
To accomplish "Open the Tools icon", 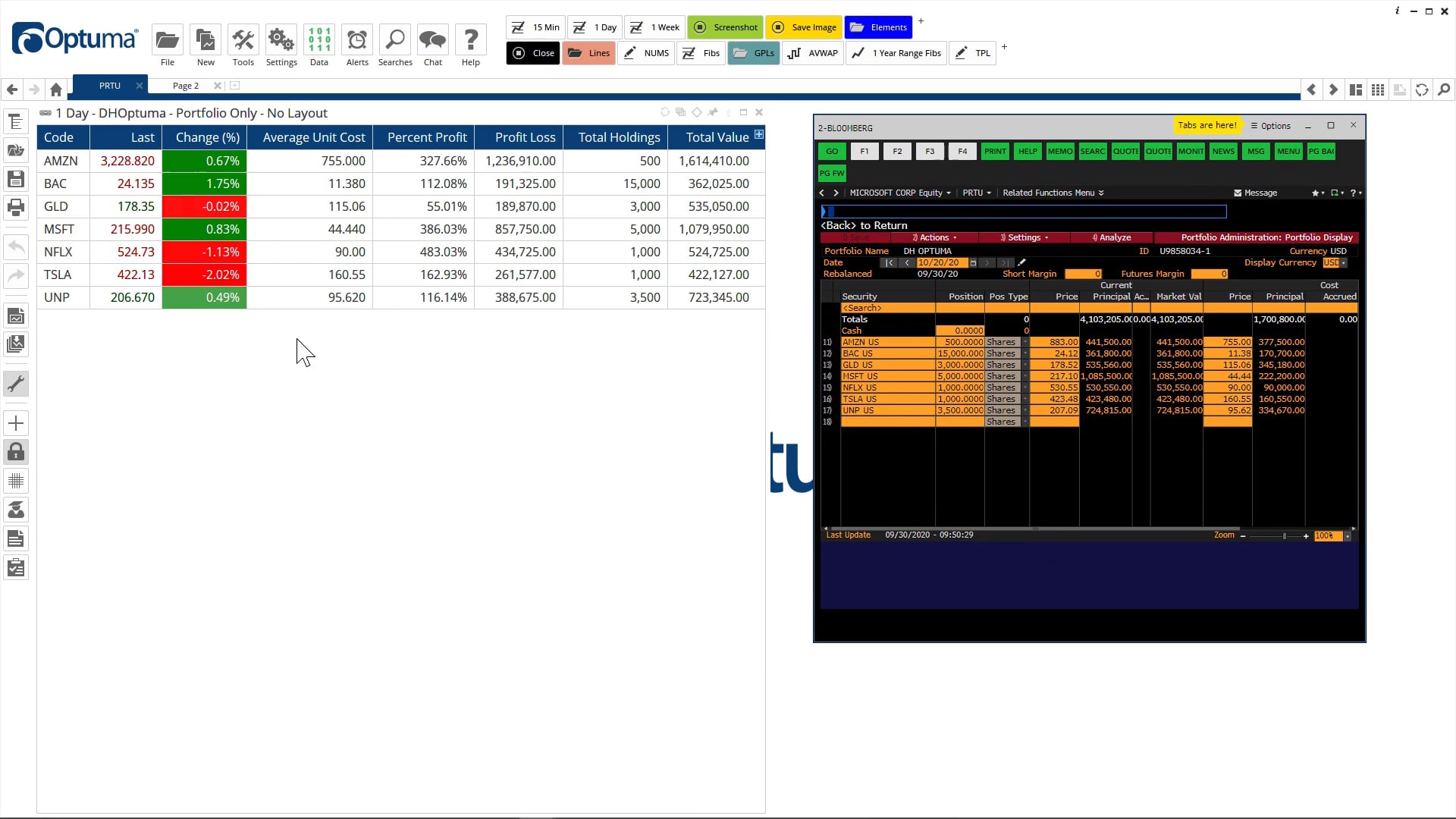I will [x=243, y=40].
